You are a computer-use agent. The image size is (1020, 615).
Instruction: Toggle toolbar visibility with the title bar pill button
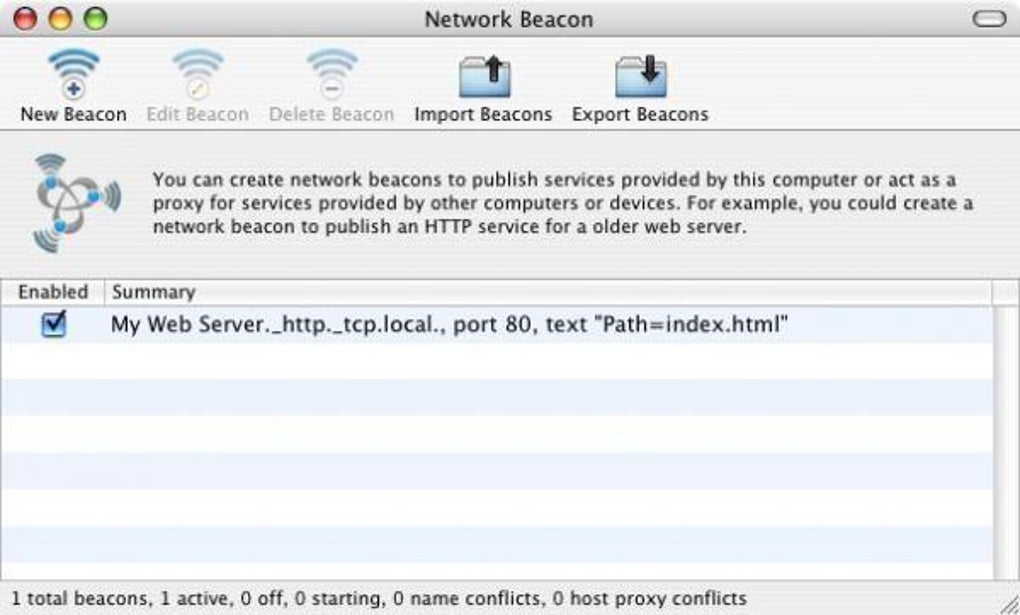point(989,19)
